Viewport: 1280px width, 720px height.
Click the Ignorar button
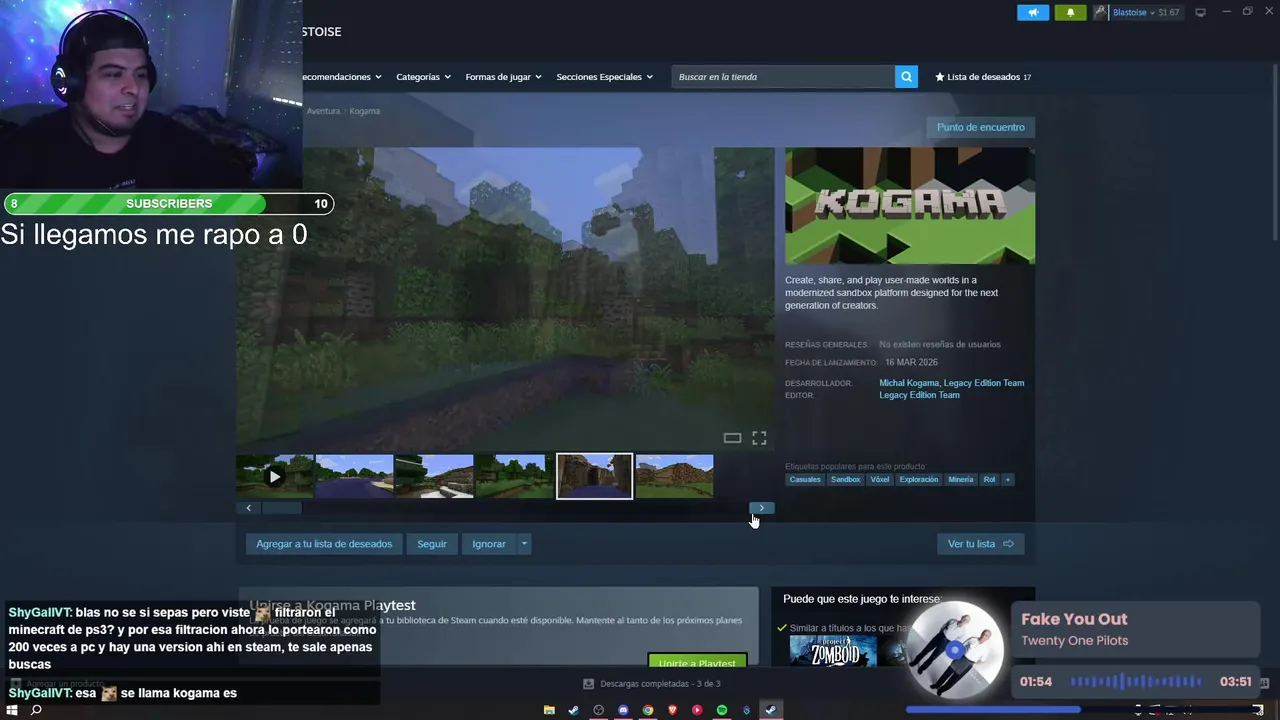(x=489, y=544)
